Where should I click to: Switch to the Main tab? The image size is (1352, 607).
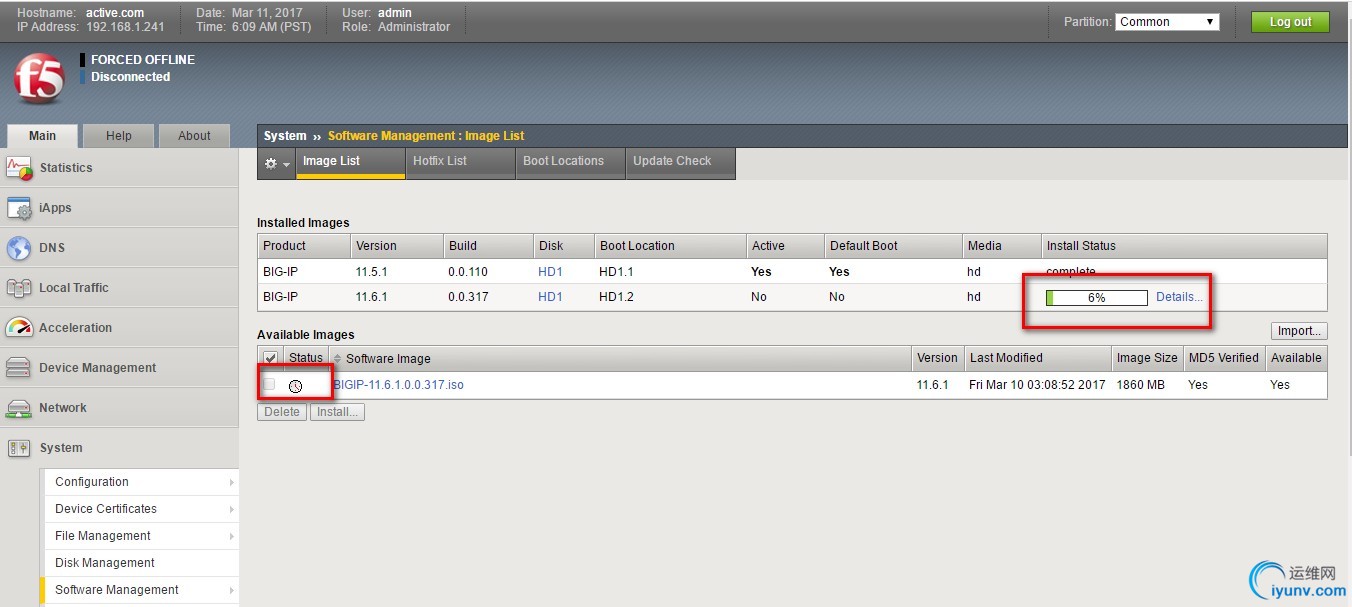coord(42,136)
